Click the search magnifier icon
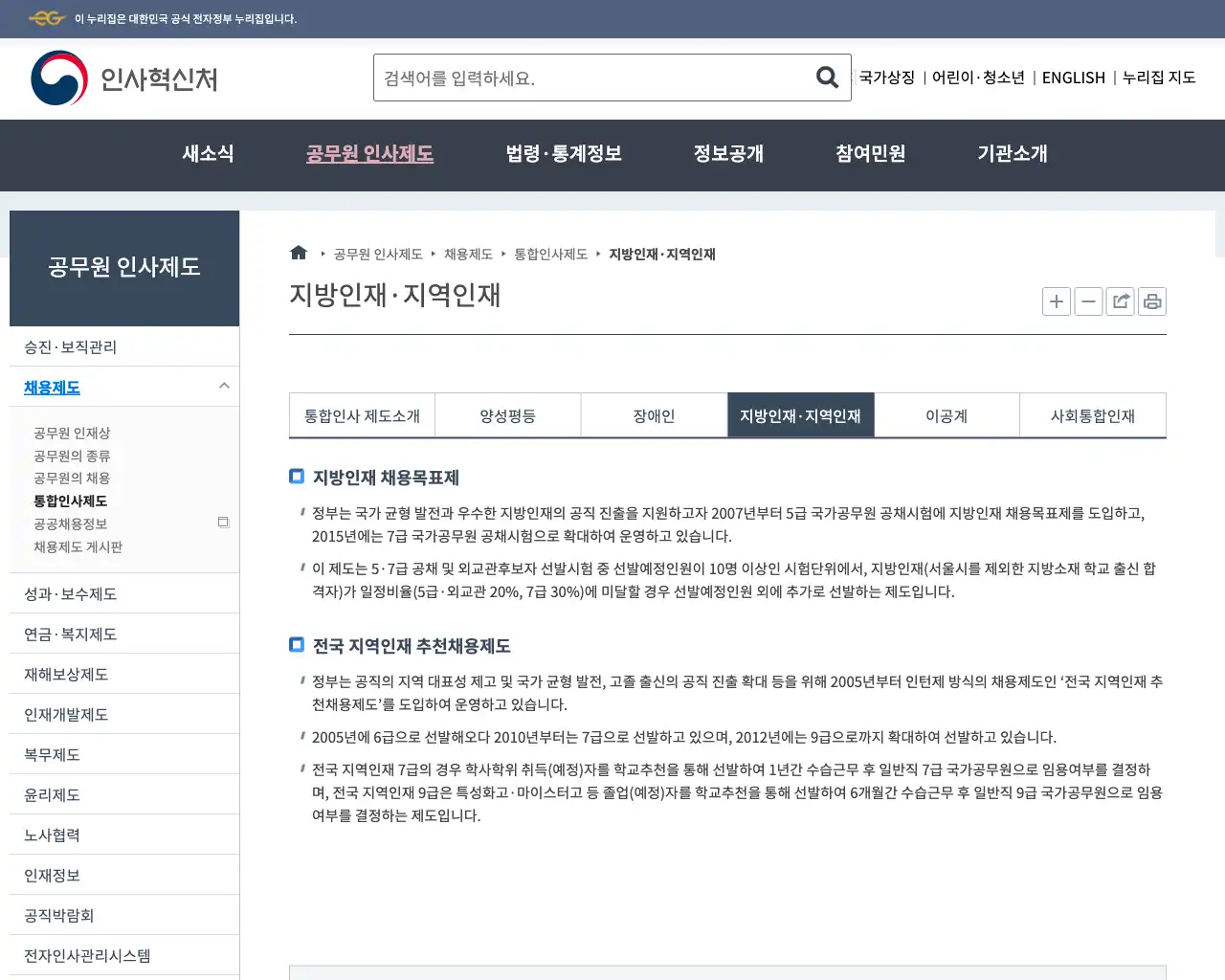1225x980 pixels. (827, 78)
